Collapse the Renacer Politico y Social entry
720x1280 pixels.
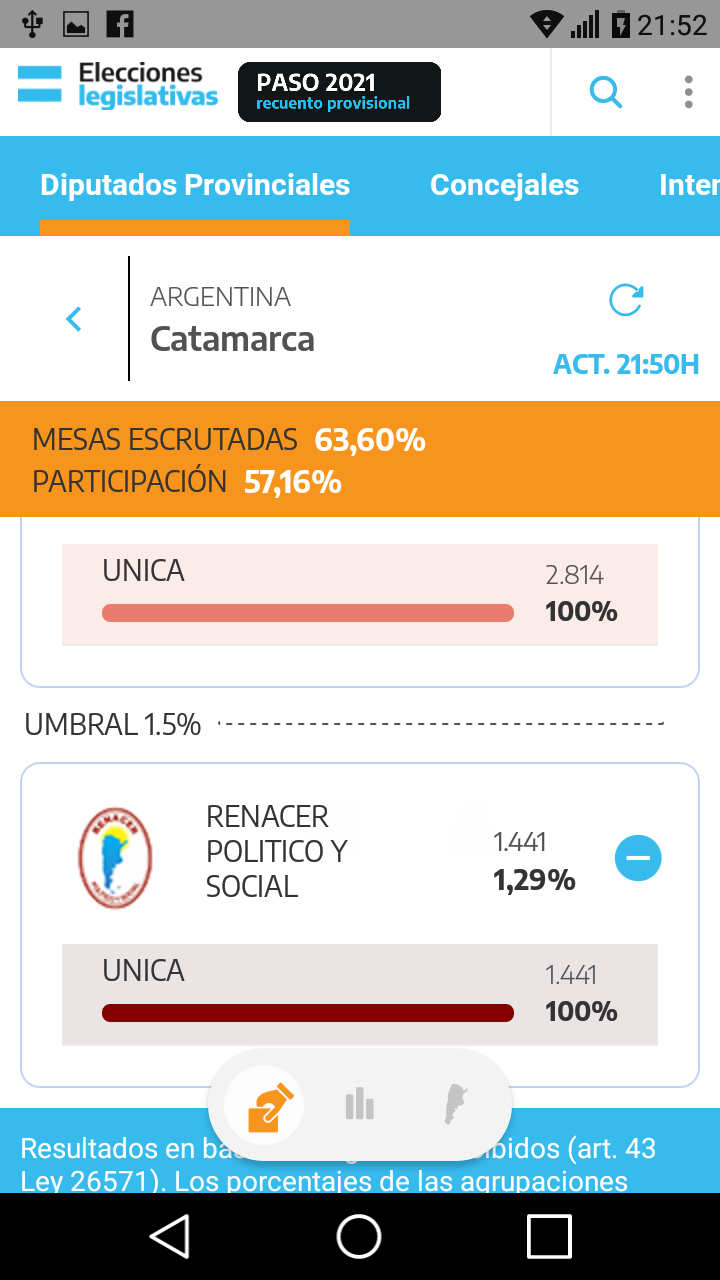[638, 858]
